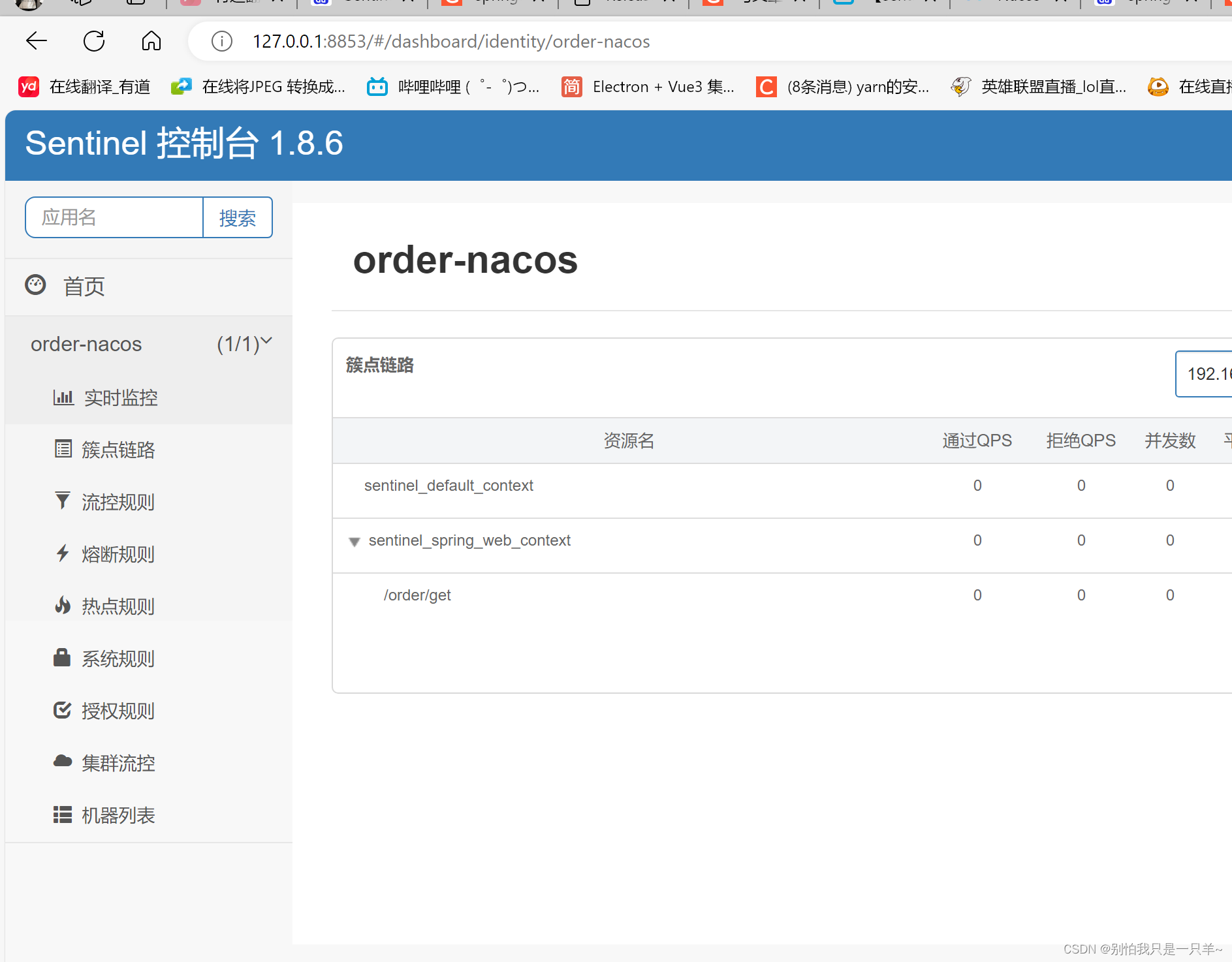Click the 搜索 search button
The image size is (1232, 962).
click(x=238, y=217)
